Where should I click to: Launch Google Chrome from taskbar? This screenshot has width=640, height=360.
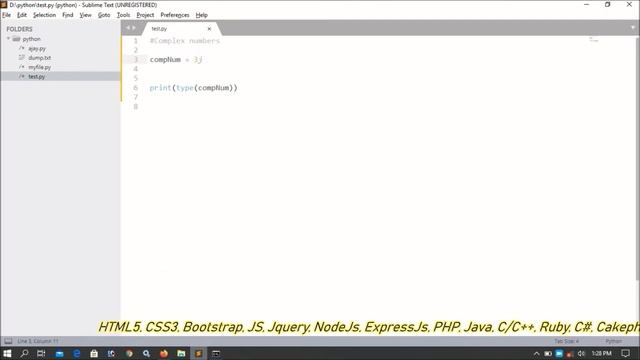(x=129, y=353)
